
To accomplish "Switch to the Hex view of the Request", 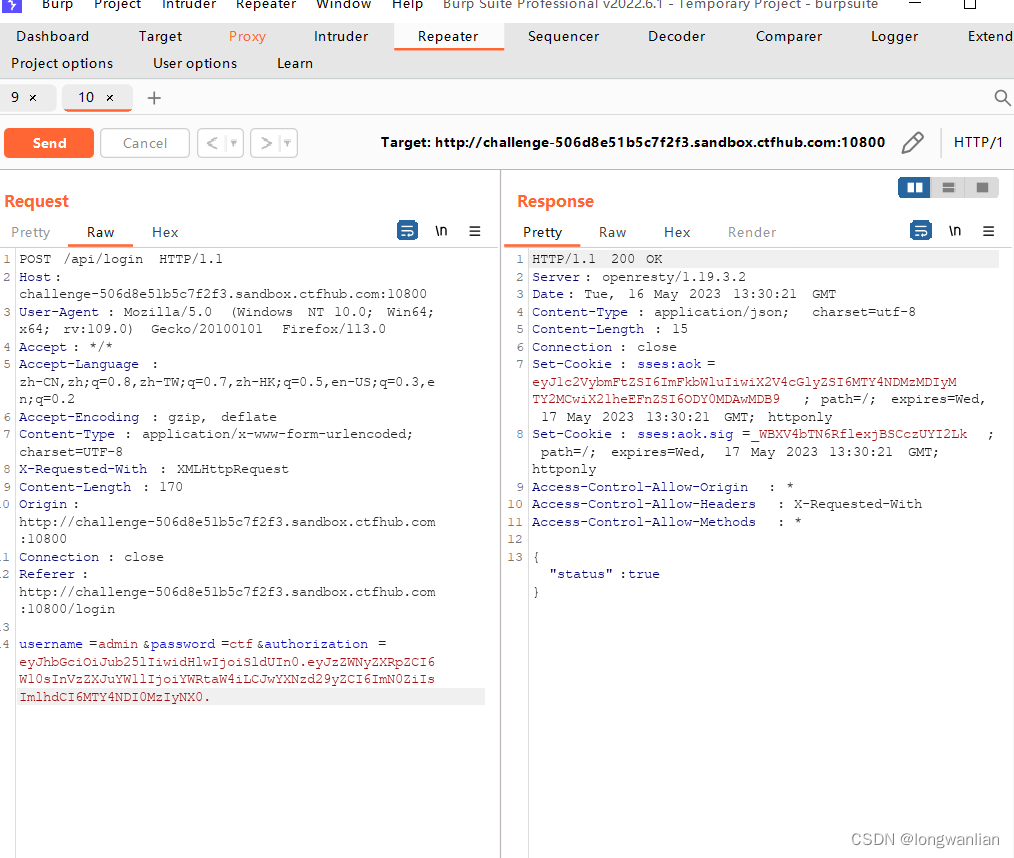I will point(164,232).
